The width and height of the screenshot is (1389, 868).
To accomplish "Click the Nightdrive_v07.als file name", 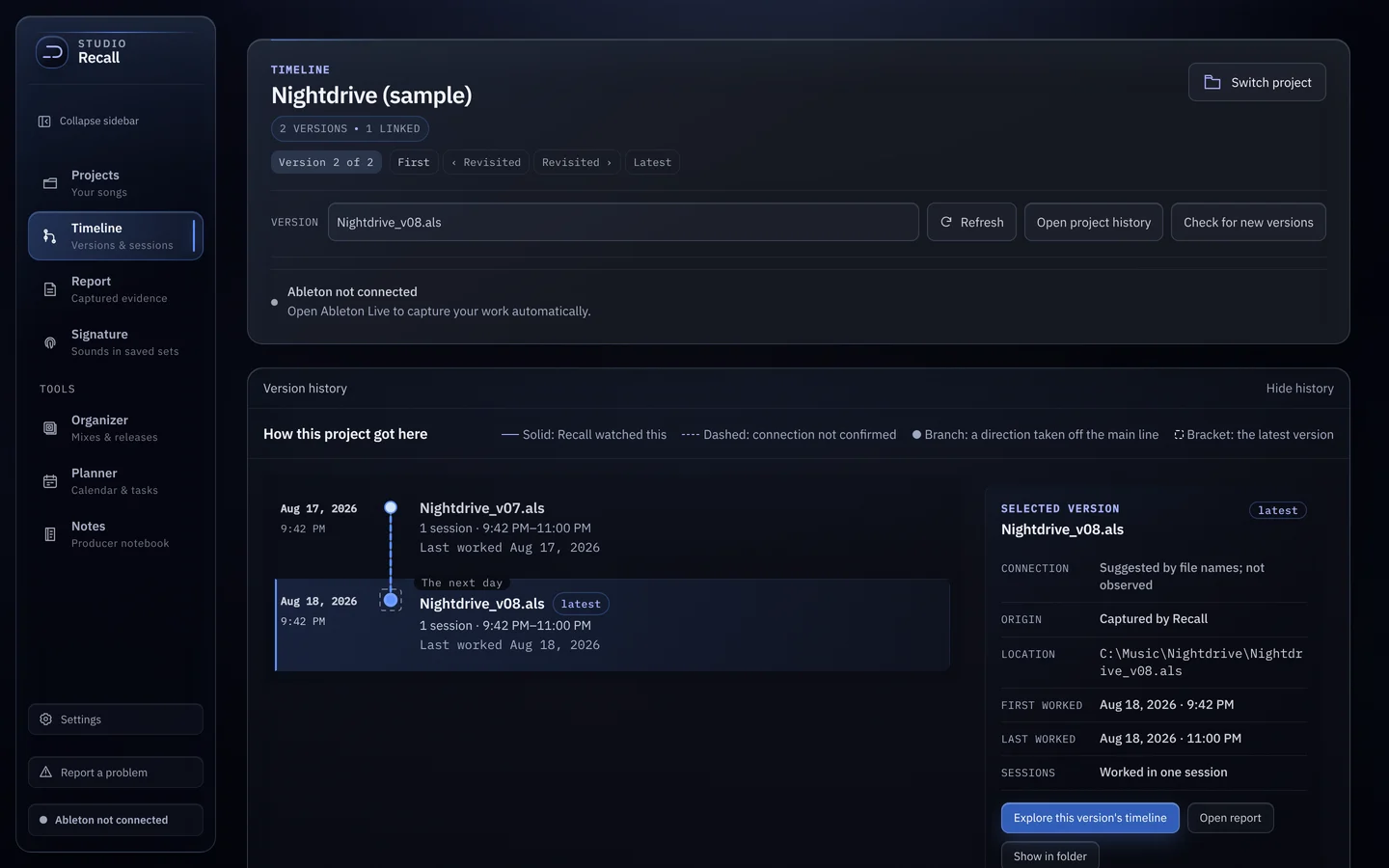I will click(x=482, y=508).
